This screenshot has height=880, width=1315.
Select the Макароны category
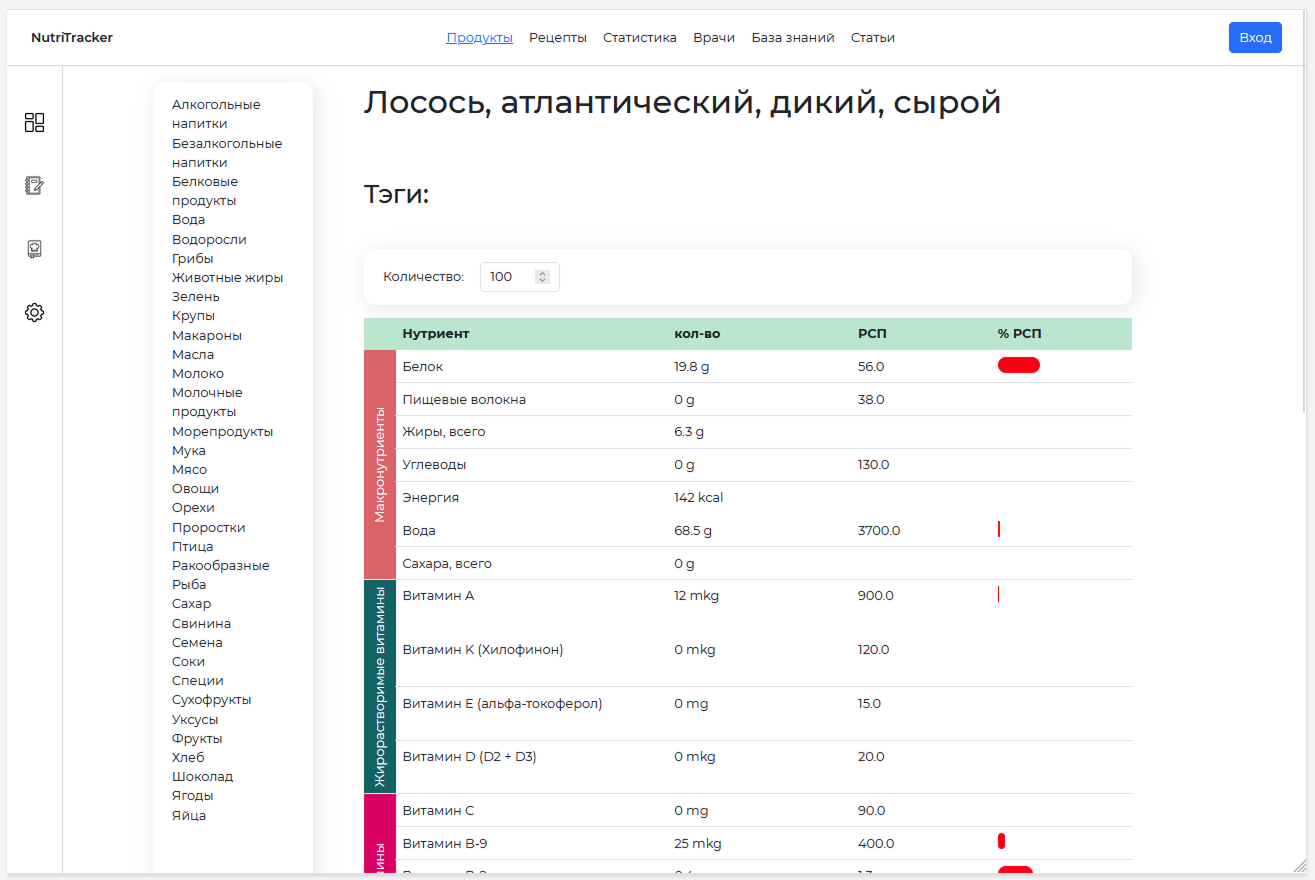point(207,336)
